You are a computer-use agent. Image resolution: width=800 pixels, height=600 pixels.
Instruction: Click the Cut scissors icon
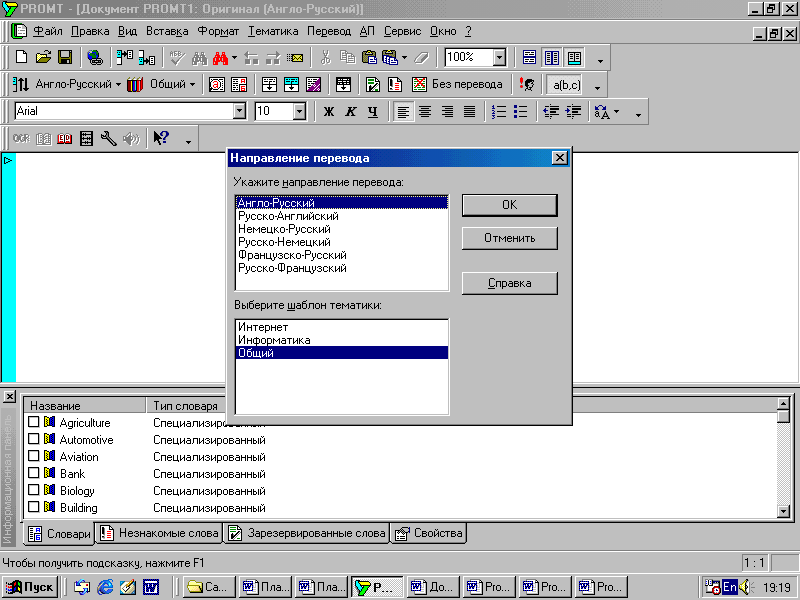click(325, 57)
